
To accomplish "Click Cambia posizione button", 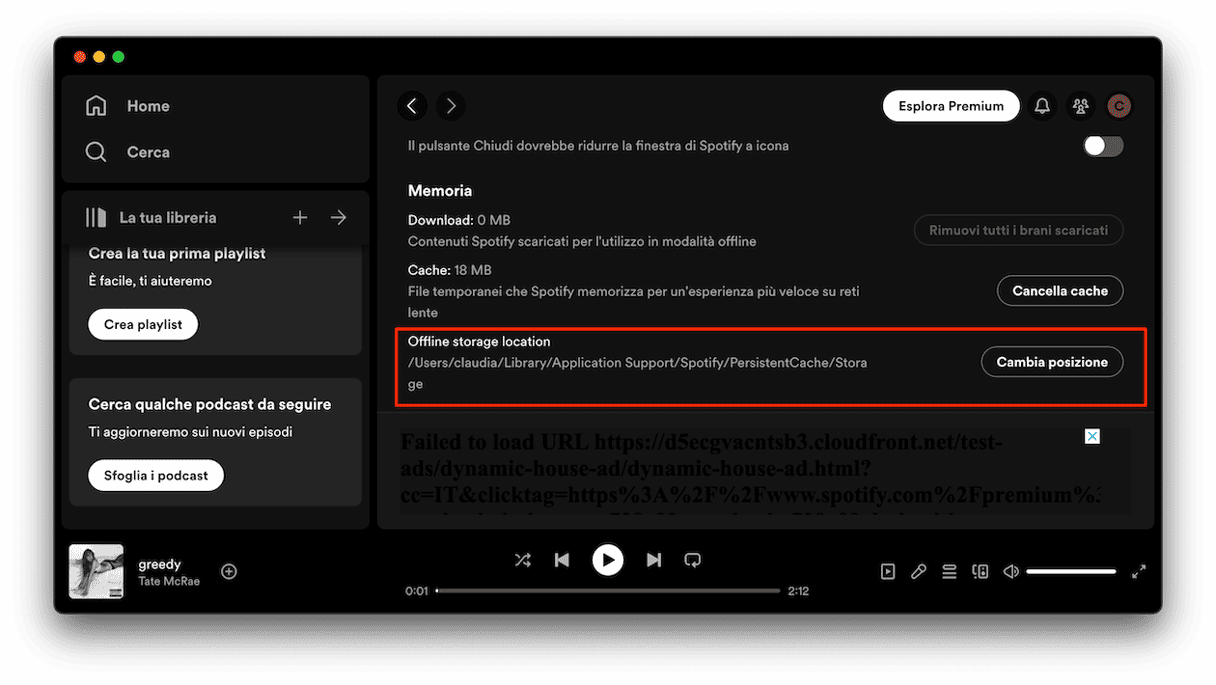I will (1052, 362).
